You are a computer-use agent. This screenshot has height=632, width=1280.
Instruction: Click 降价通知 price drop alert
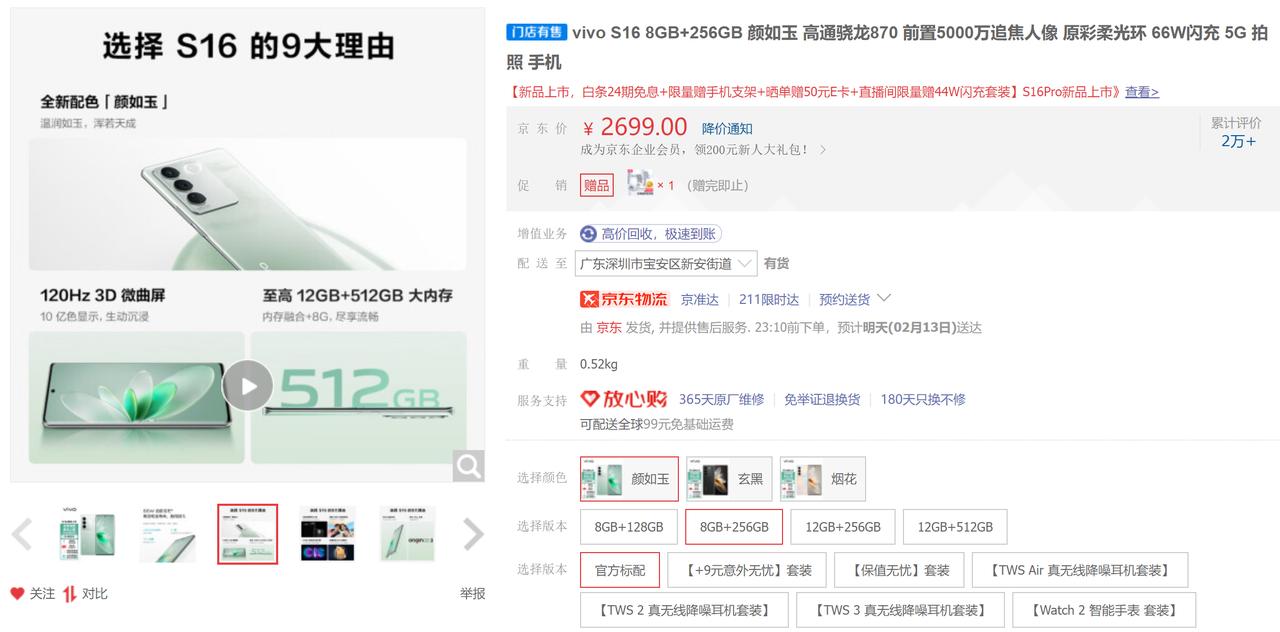pyautogui.click(x=727, y=129)
